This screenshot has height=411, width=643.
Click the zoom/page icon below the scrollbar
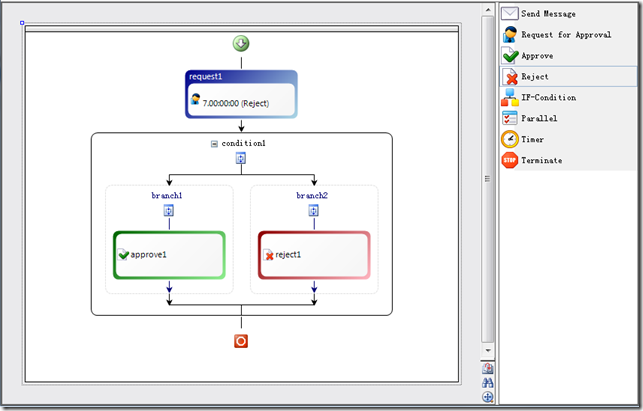488,368
